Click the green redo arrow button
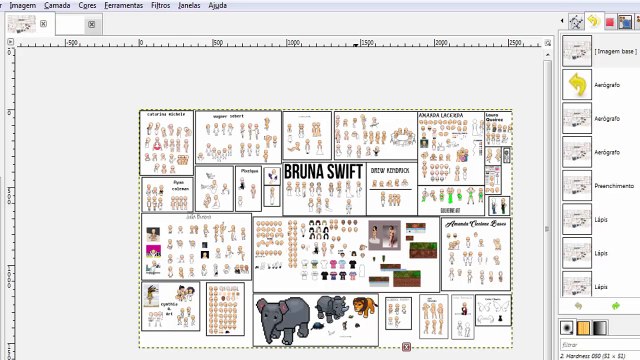640x360 pixels. pyautogui.click(x=616, y=306)
